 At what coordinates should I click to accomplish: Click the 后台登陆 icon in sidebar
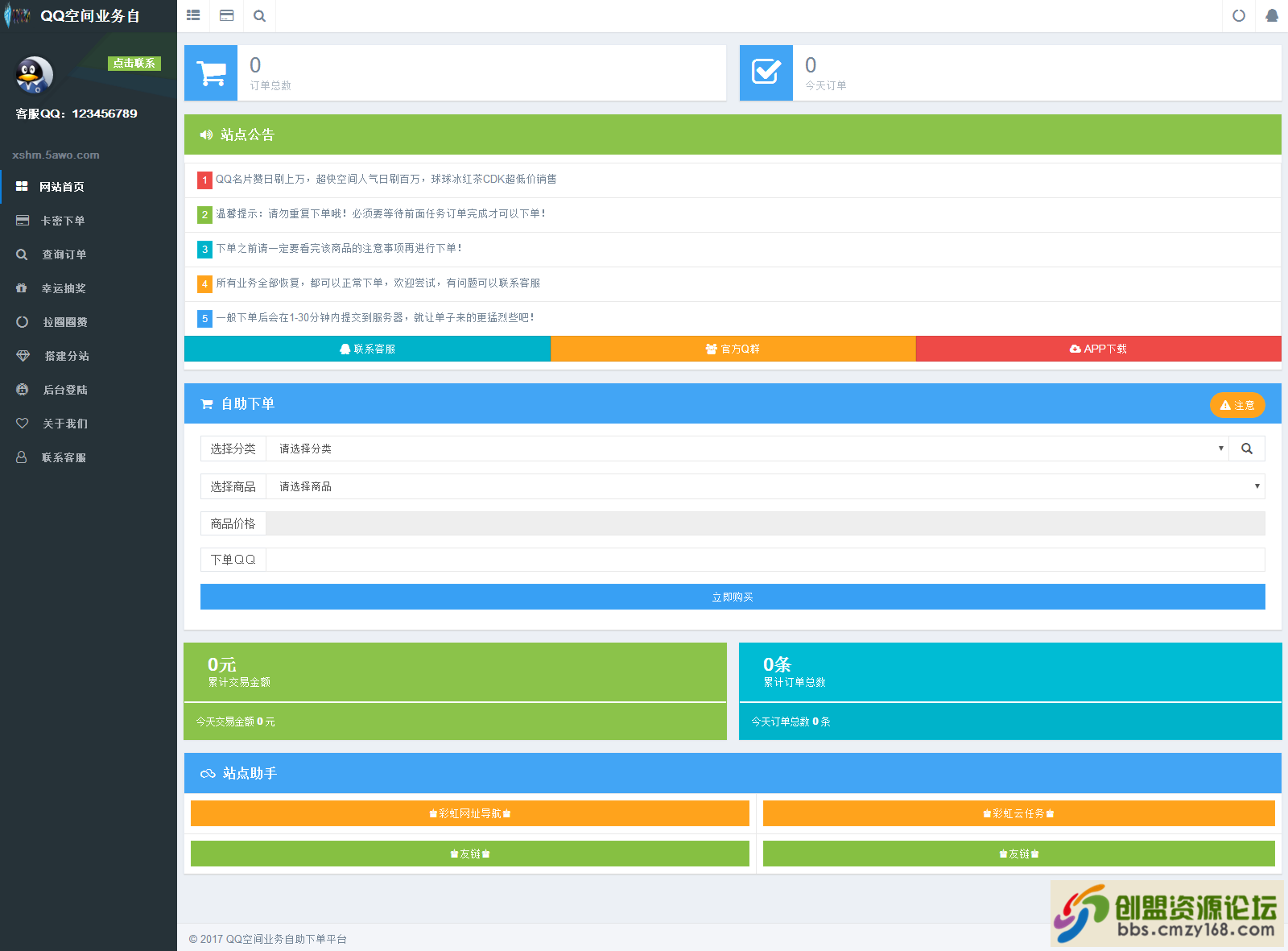pos(23,390)
